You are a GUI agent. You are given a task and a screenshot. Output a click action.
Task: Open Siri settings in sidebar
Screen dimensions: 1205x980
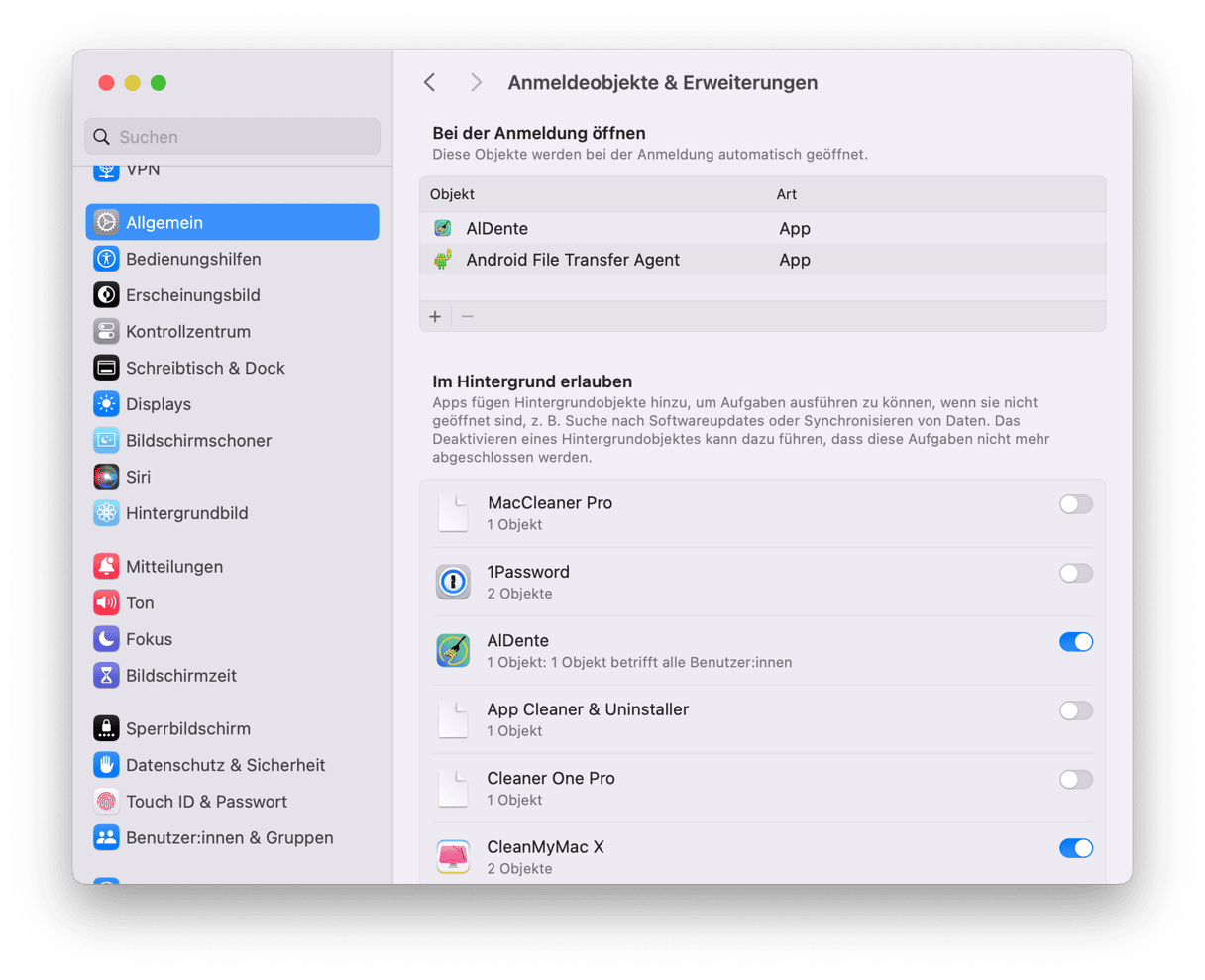[138, 477]
